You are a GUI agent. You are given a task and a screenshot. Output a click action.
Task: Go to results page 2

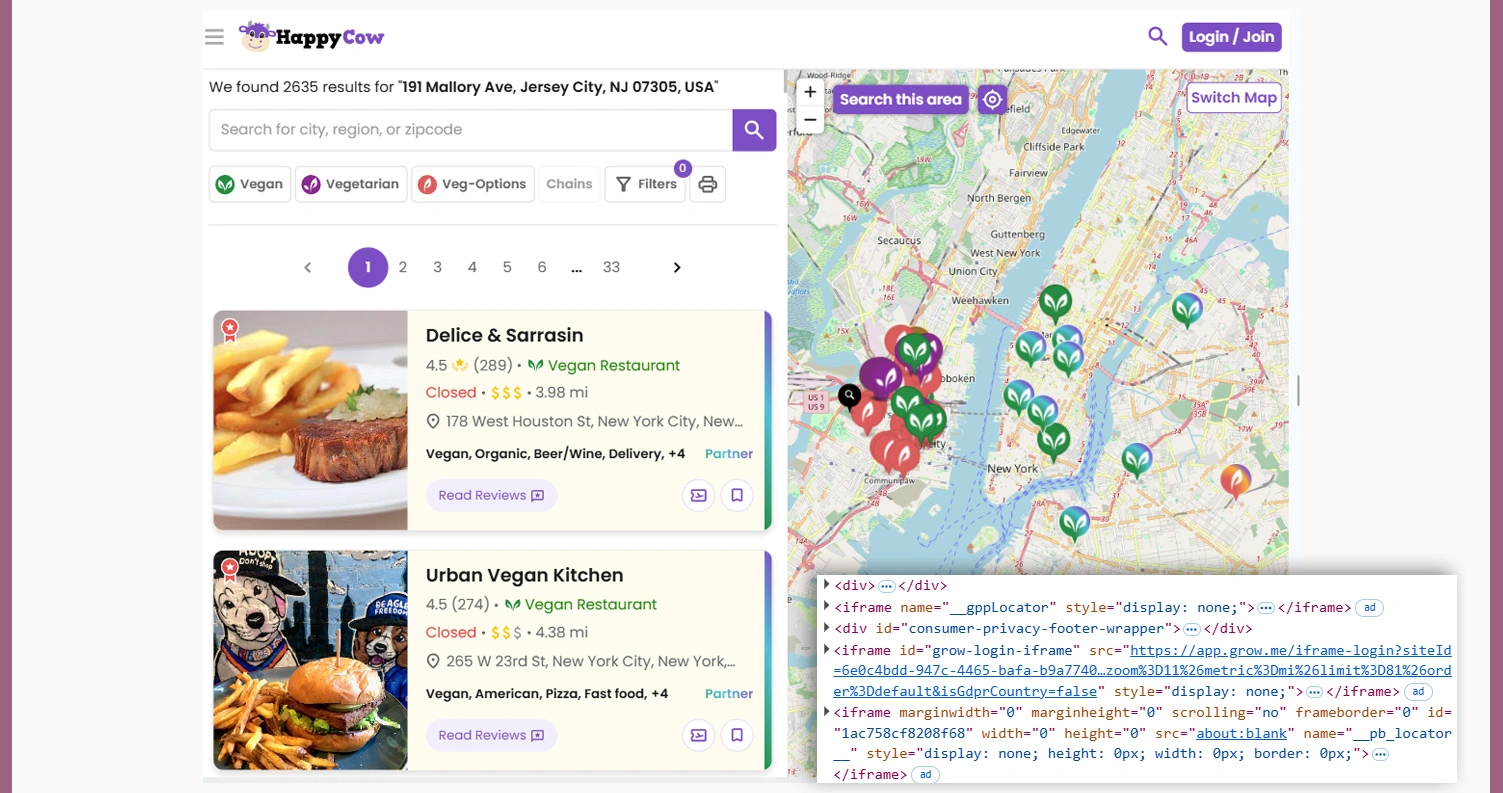coord(403,267)
